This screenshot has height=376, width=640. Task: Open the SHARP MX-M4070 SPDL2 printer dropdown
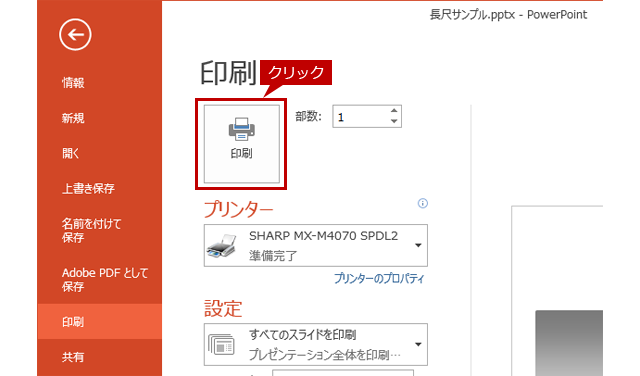pos(316,245)
